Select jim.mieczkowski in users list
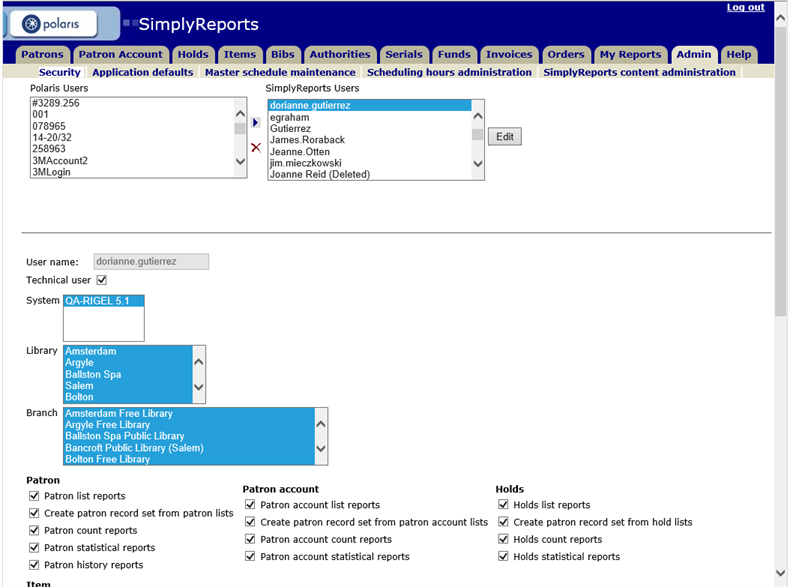The width and height of the screenshot is (790, 587). 370,163
